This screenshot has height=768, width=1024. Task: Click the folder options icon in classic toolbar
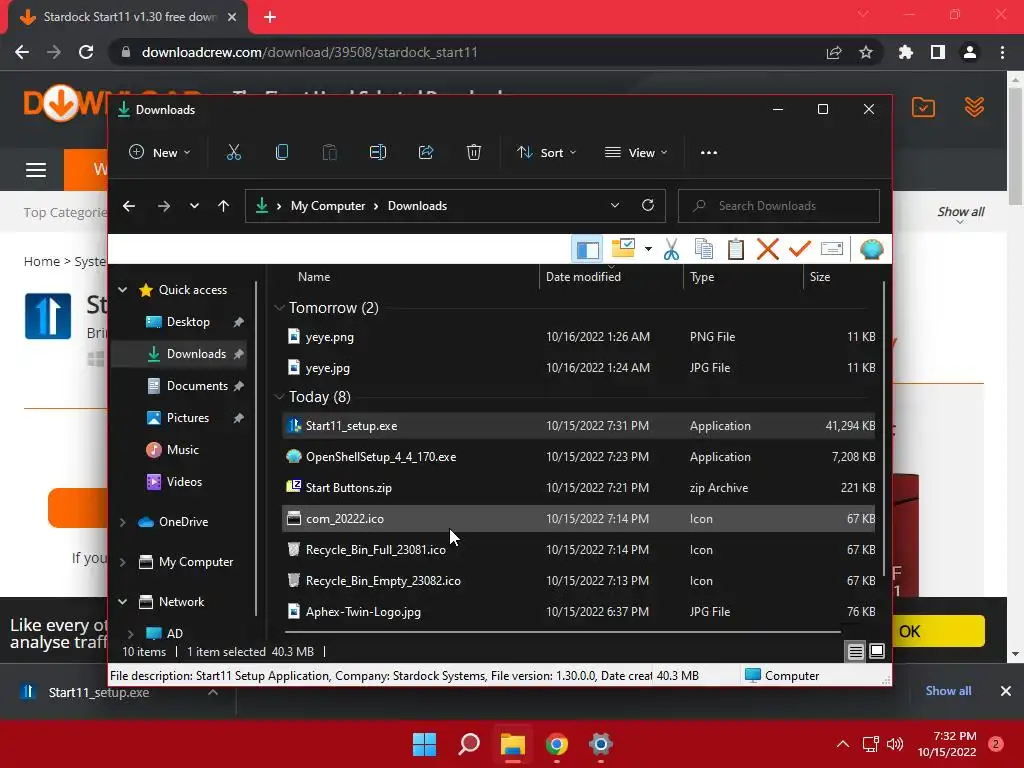(x=623, y=249)
